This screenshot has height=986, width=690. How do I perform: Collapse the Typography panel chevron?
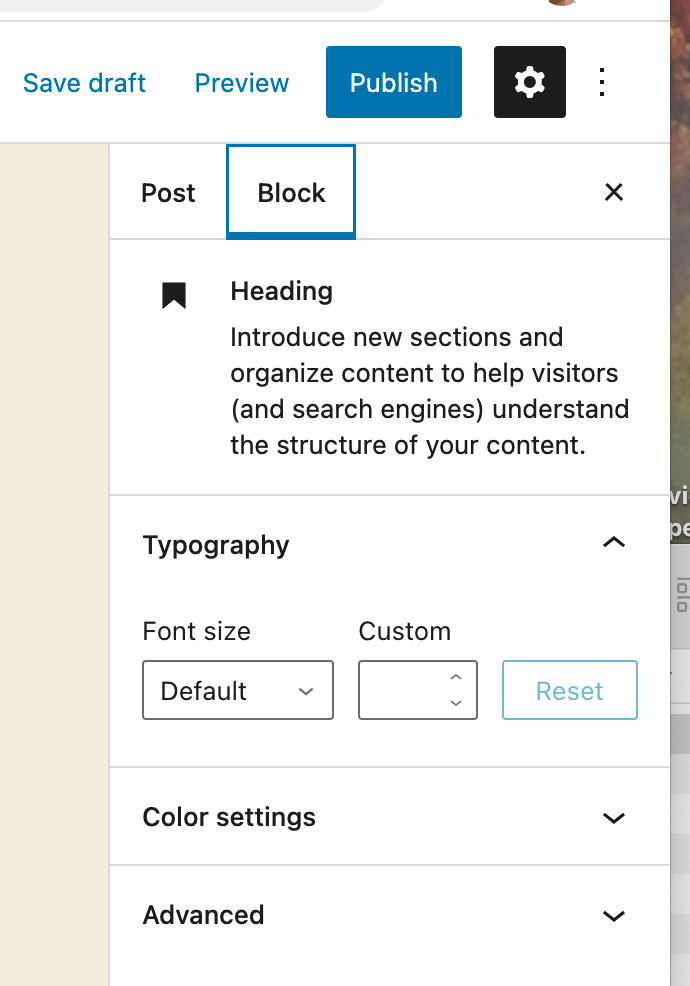(x=614, y=543)
